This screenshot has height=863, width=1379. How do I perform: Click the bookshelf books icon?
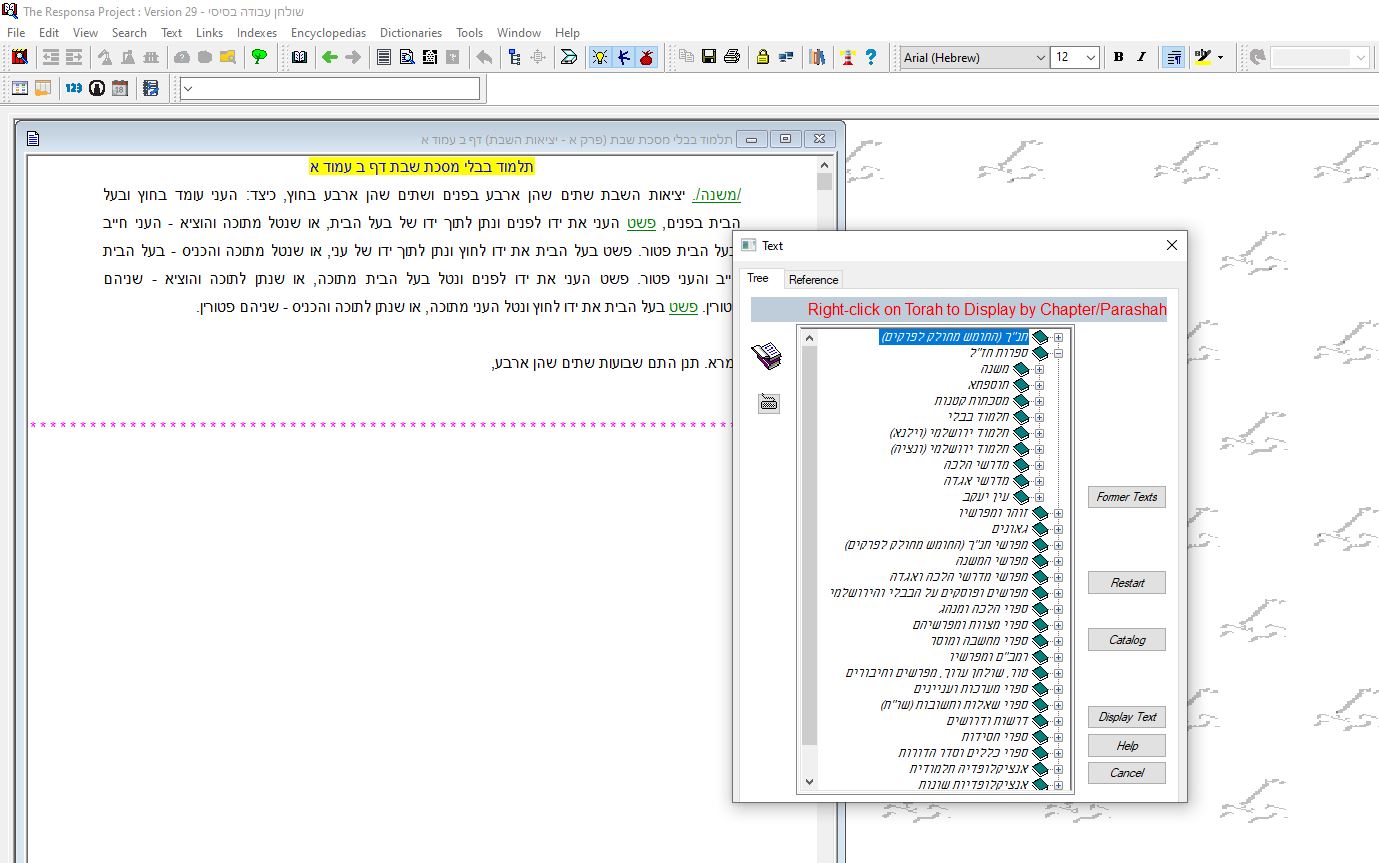(817, 57)
